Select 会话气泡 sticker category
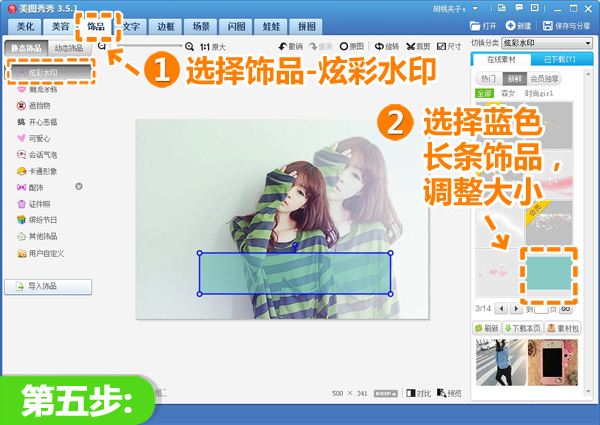This screenshot has height=425, width=600. point(37,155)
